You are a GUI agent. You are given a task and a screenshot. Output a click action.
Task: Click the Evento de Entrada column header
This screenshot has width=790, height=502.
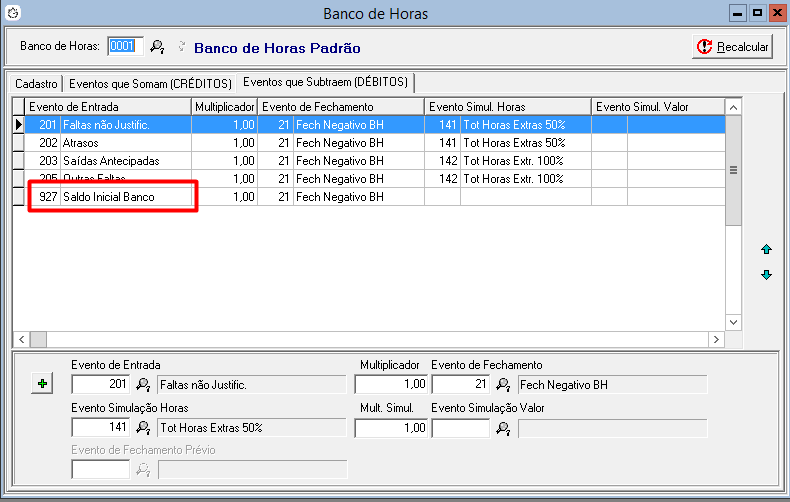108,106
